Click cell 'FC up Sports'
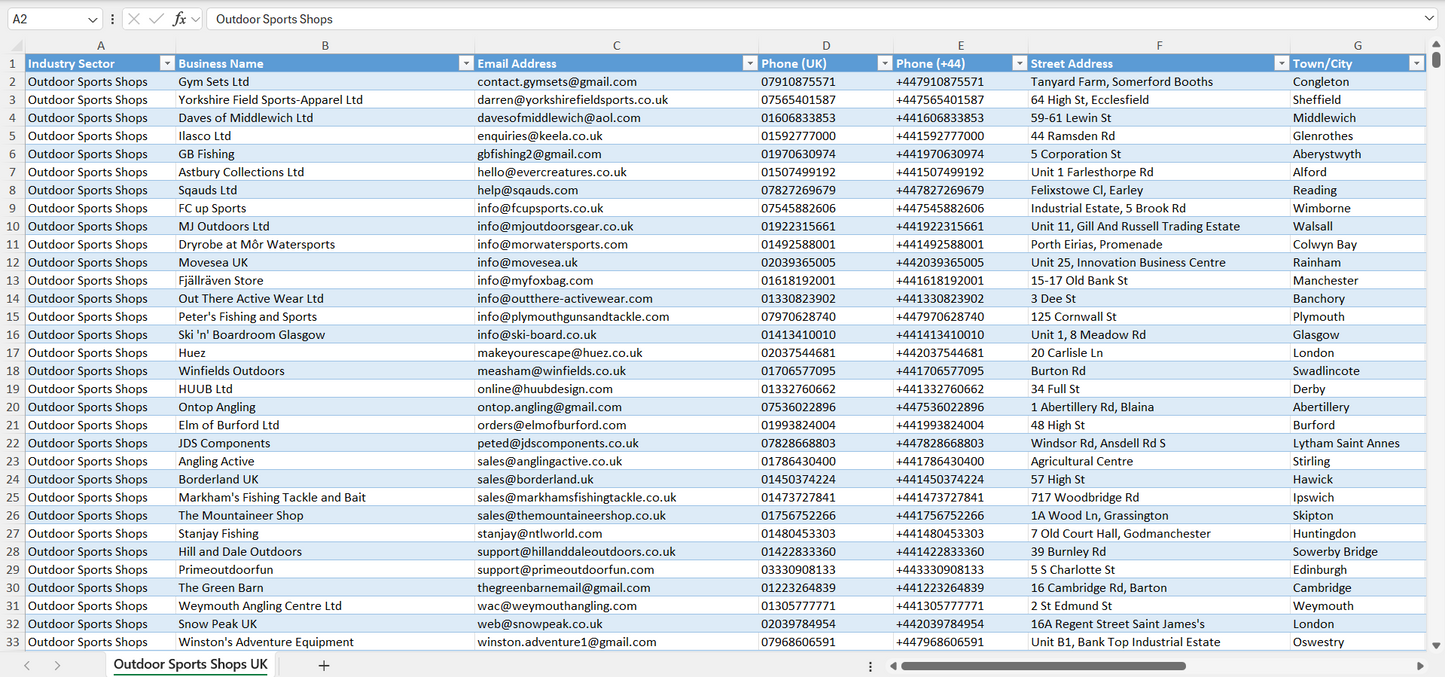 pyautogui.click(x=325, y=208)
